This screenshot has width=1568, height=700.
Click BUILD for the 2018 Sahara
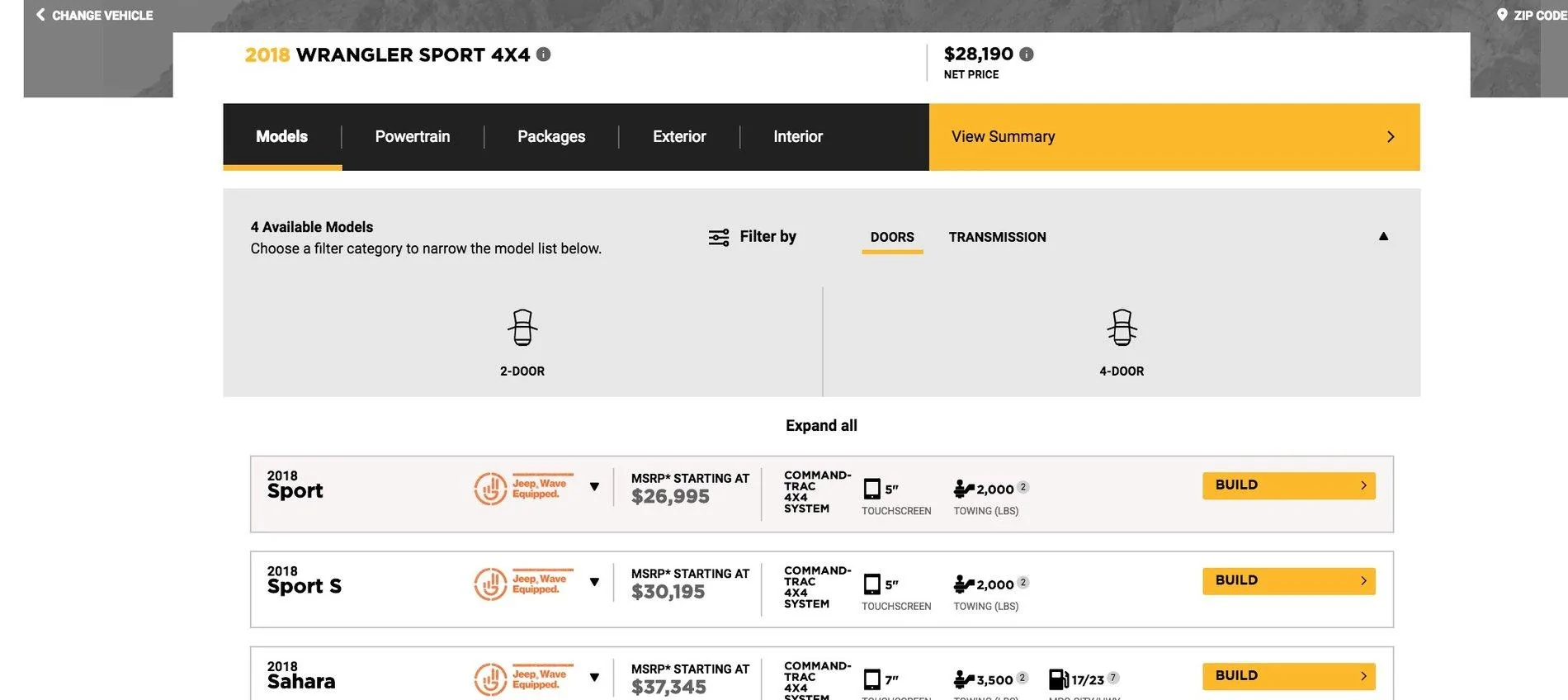(x=1289, y=676)
